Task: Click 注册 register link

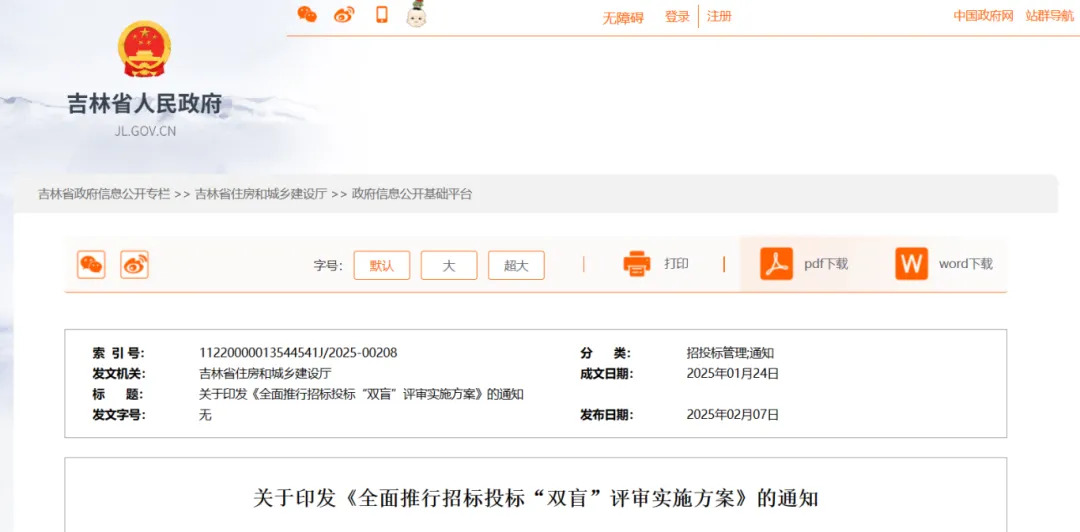Action: tap(719, 16)
